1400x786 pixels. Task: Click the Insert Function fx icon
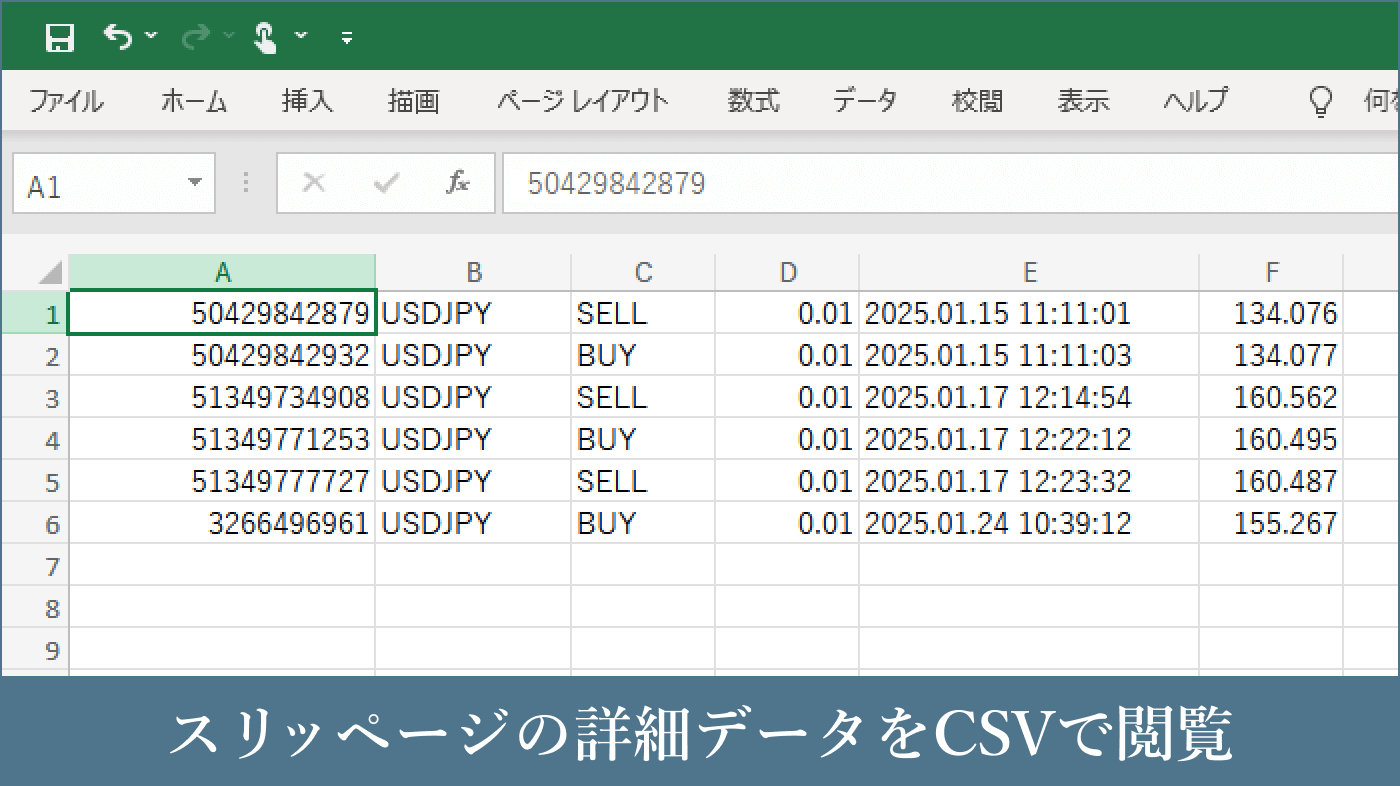pos(458,182)
